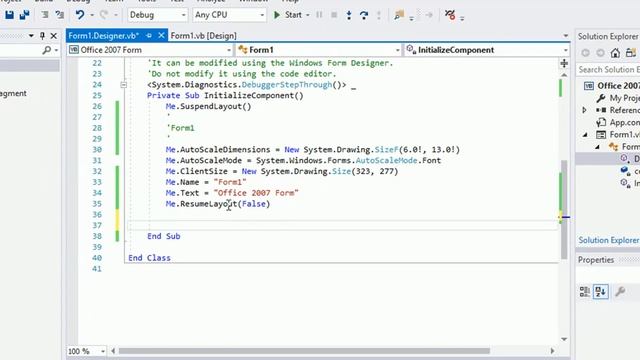The image size is (640, 360).
Task: Open the Start button dropdown arrow
Action: click(x=307, y=15)
